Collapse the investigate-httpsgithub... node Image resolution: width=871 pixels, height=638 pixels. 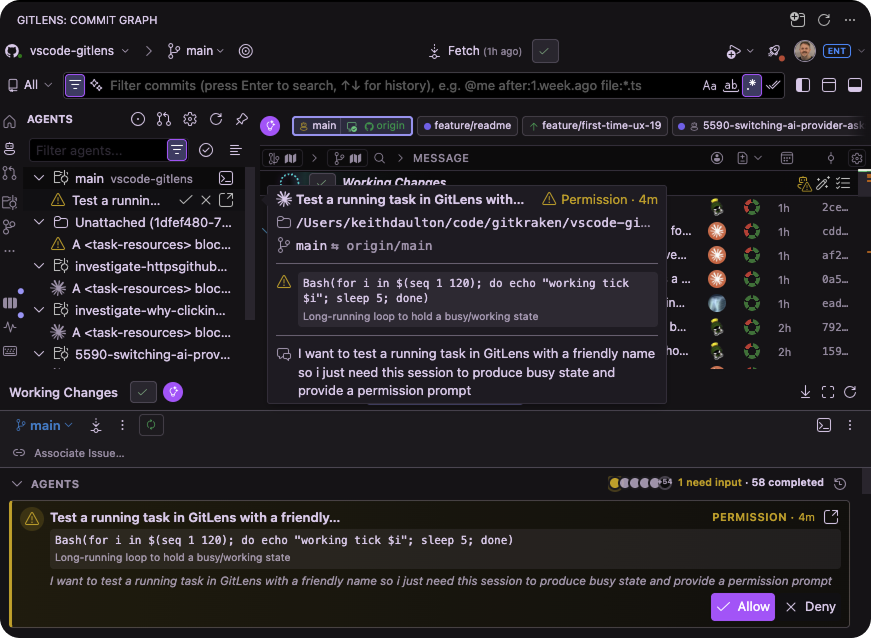39,266
